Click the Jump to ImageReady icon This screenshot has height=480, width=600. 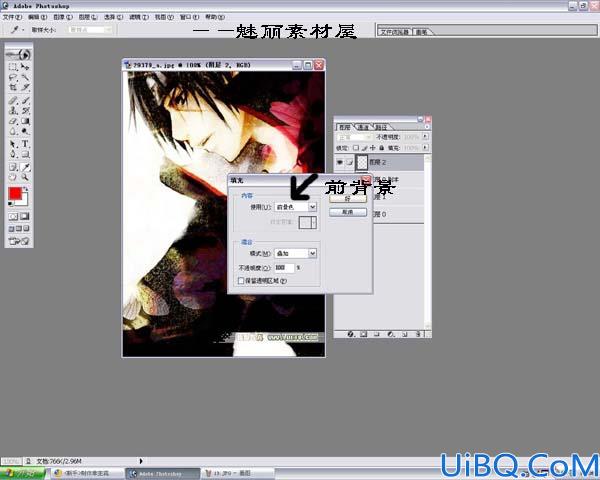[x=19, y=241]
